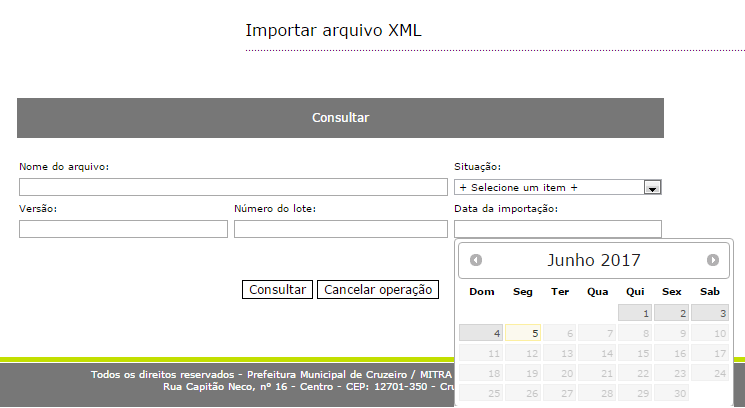
Task: Focus the Nome do arquivo field
Action: coord(233,187)
